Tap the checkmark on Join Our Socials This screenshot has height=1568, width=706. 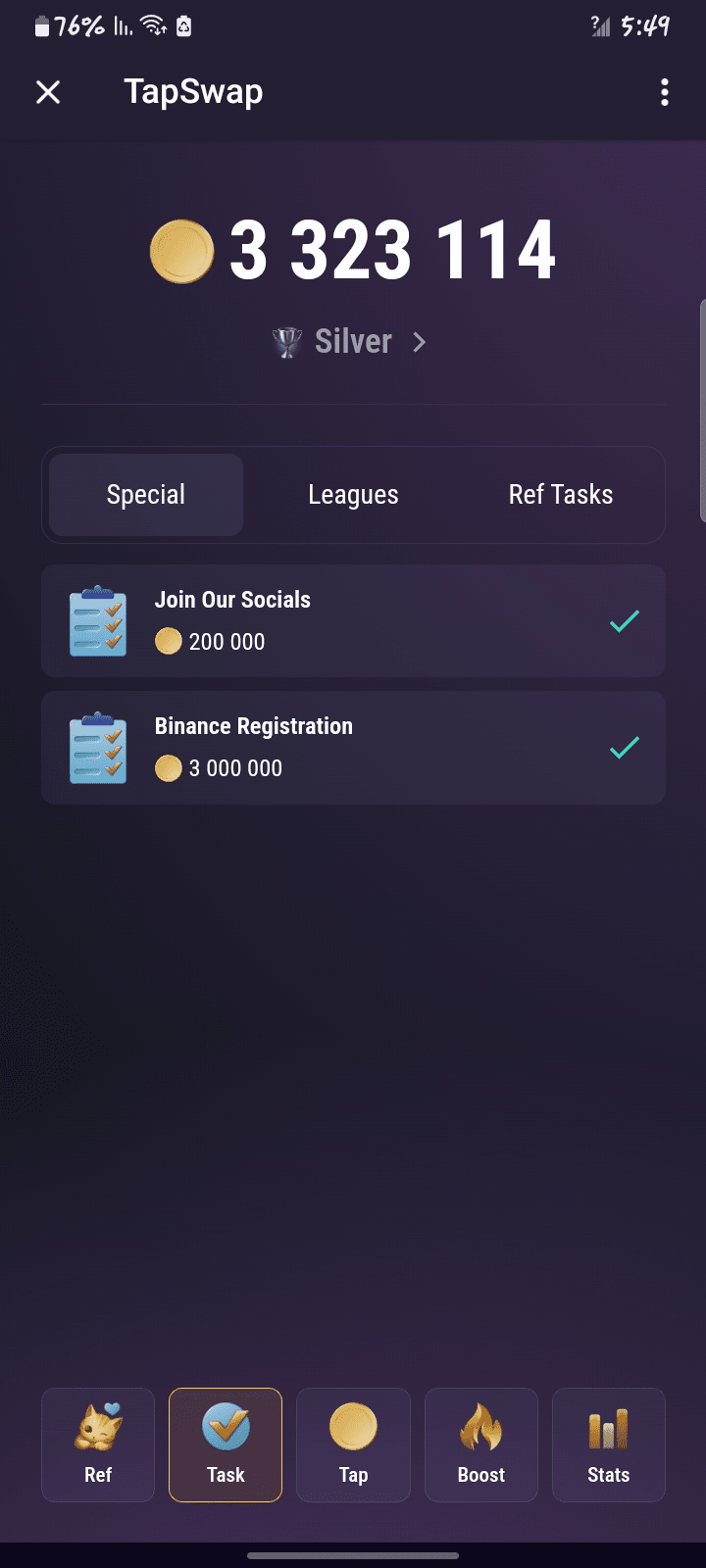pyautogui.click(x=625, y=621)
